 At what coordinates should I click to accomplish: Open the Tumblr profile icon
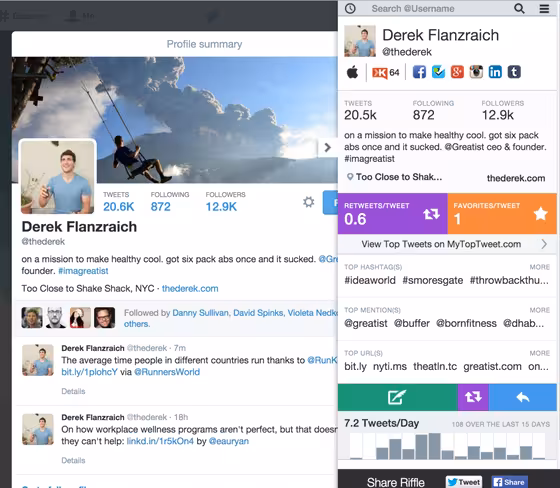tap(514, 72)
